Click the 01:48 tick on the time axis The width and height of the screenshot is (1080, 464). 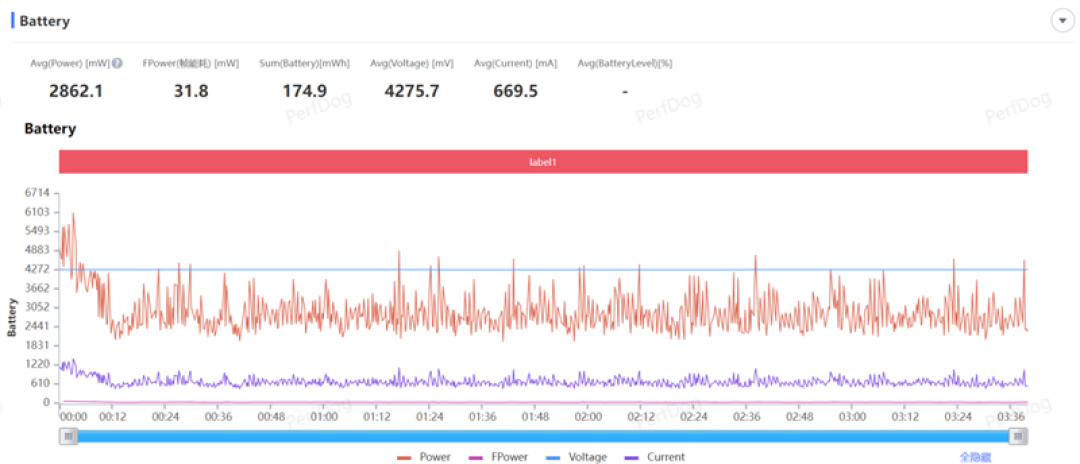(x=535, y=417)
